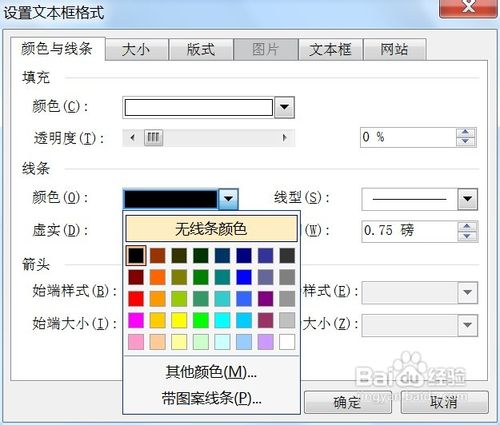Select the light orange third-row swatch

157,299
